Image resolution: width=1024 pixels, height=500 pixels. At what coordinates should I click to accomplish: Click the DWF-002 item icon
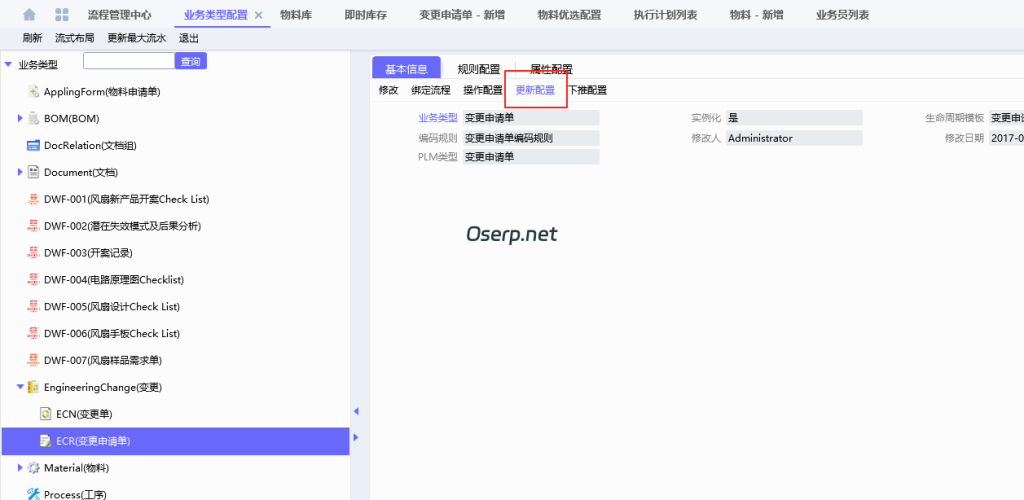coord(33,226)
